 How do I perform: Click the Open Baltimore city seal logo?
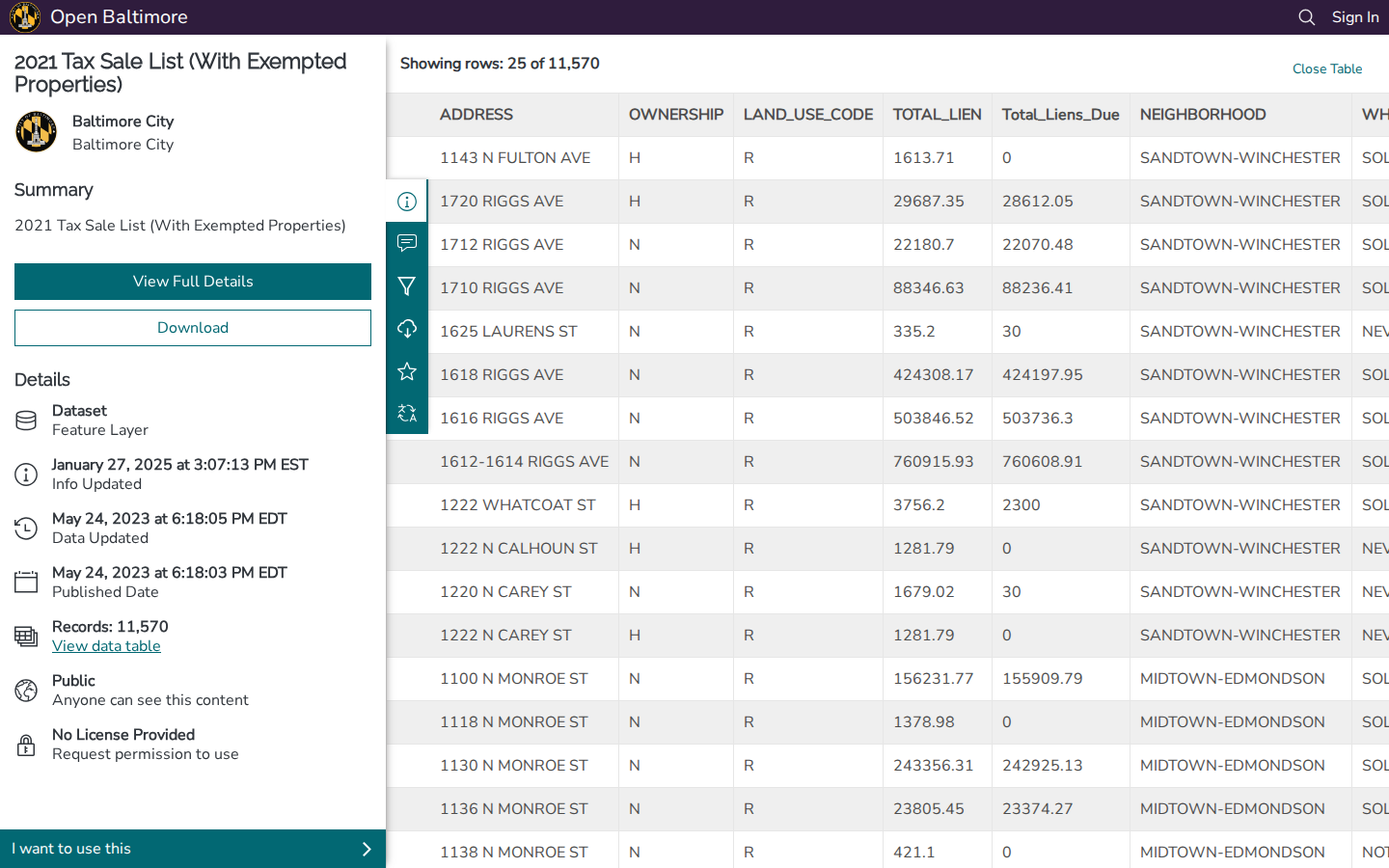(25, 17)
